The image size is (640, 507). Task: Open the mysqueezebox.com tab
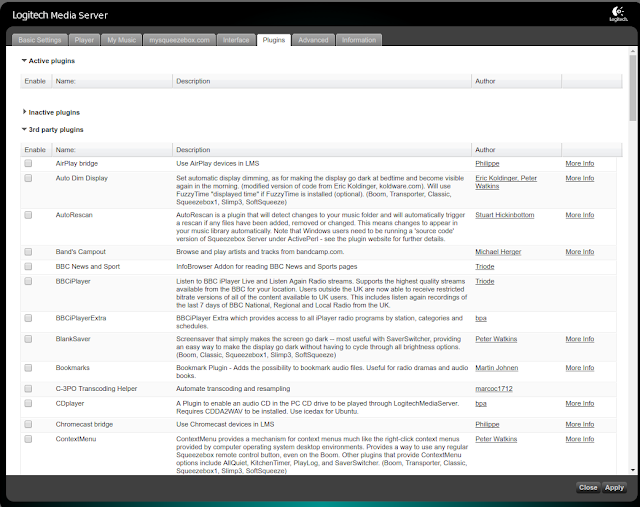tap(179, 40)
